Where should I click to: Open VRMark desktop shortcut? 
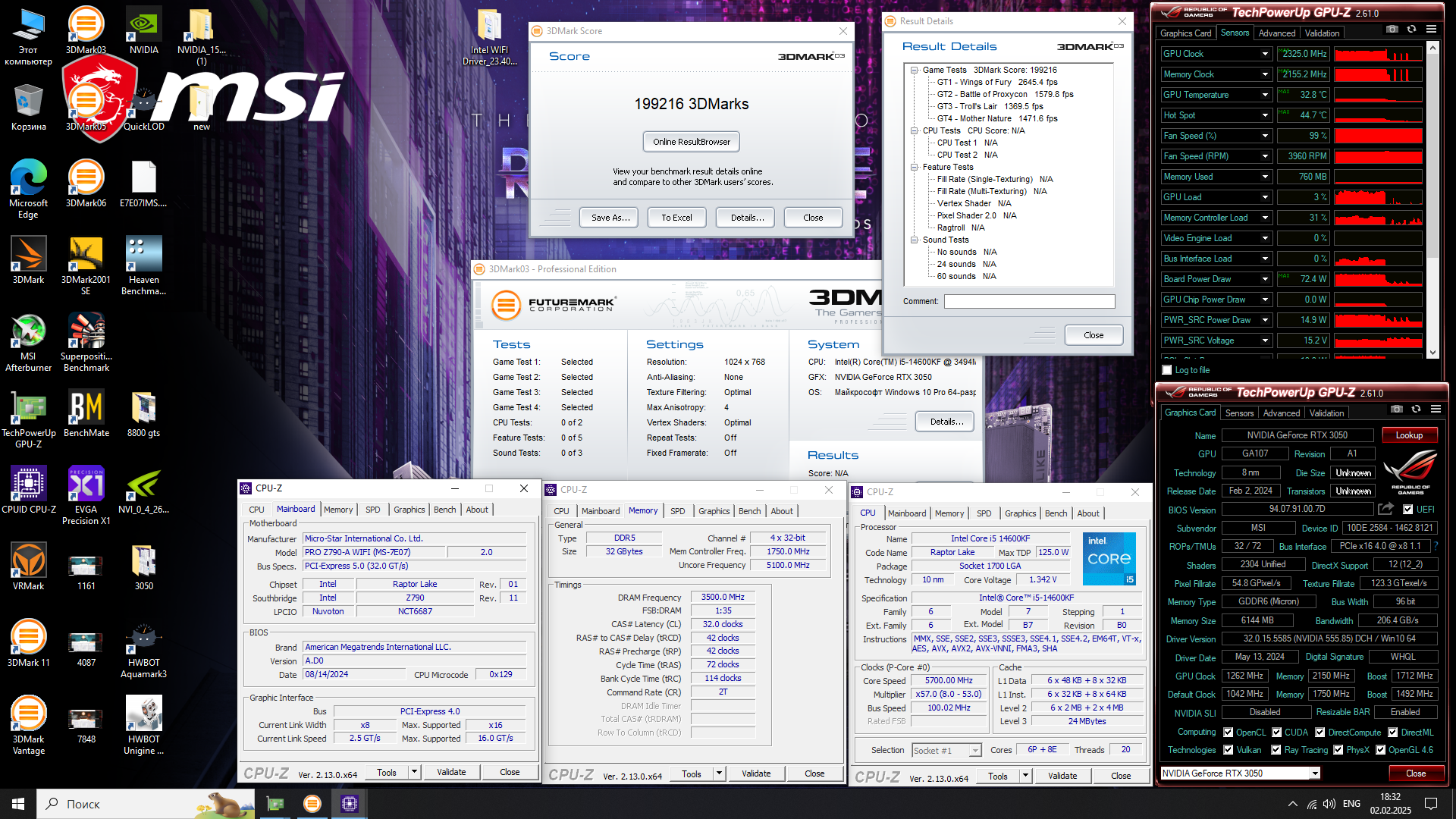(28, 566)
